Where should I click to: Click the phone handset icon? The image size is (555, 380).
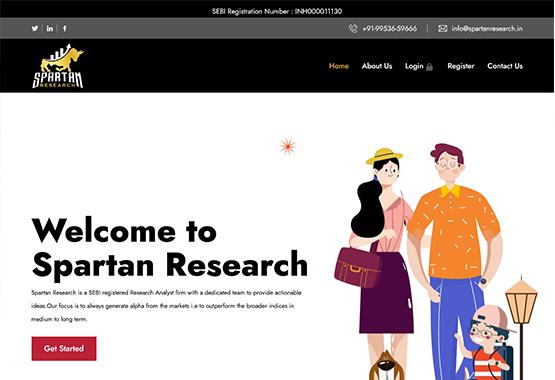(353, 29)
